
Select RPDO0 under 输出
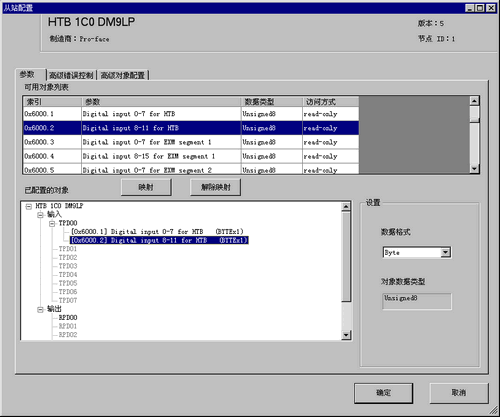pyautogui.click(x=68, y=318)
